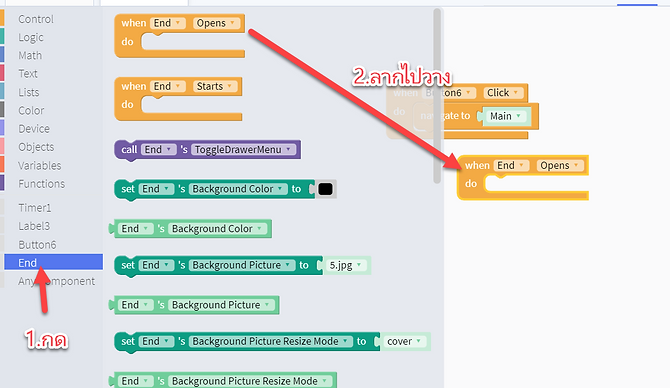Expand End dropdown in 'when End Starts' block
The width and height of the screenshot is (670, 388).
168,86
